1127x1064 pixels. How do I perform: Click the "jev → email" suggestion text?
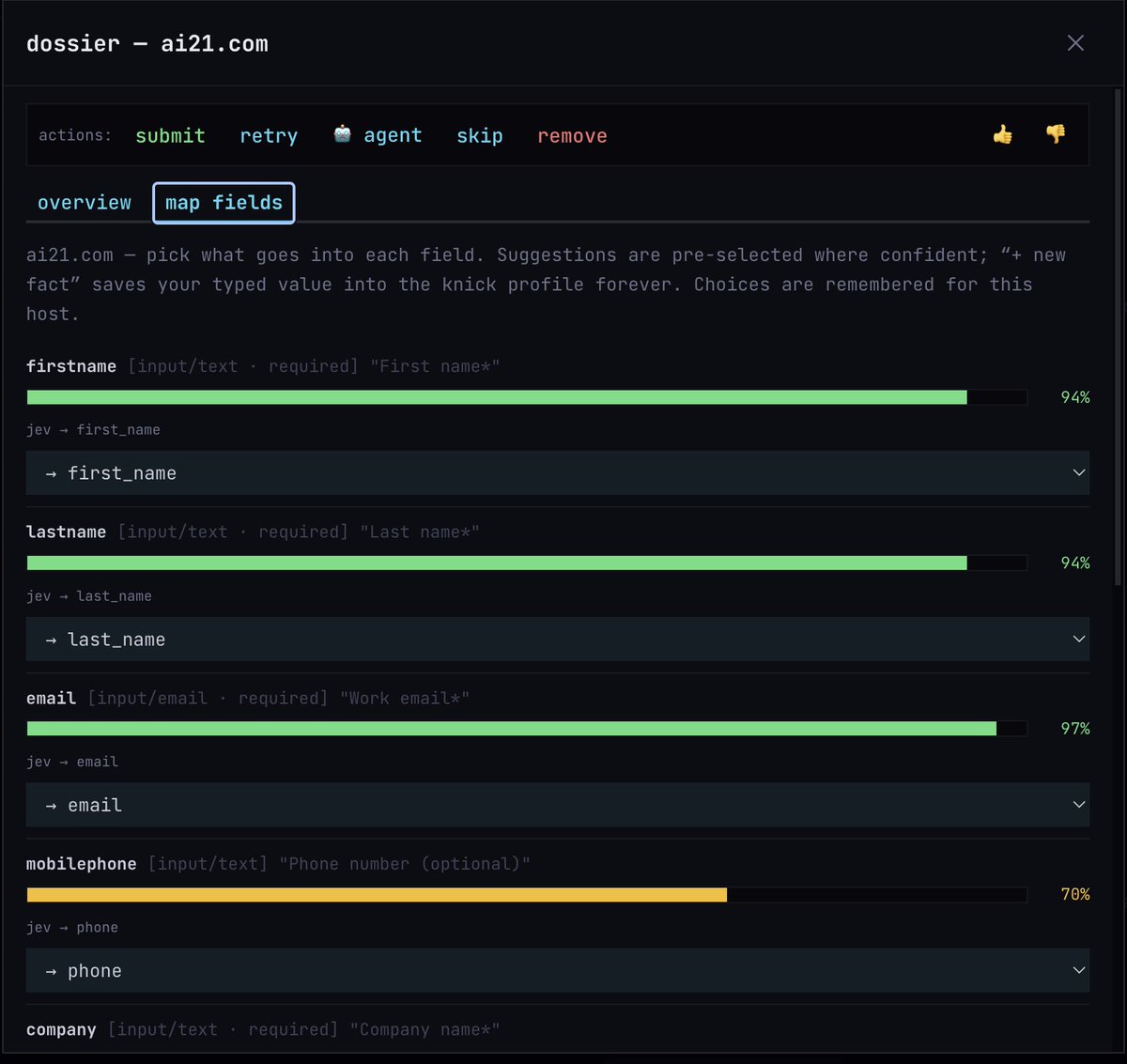[72, 762]
